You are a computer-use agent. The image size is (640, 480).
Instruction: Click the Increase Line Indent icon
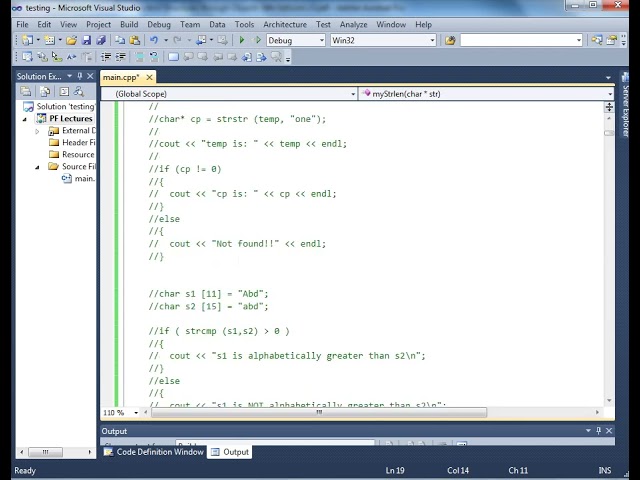(x=120, y=57)
